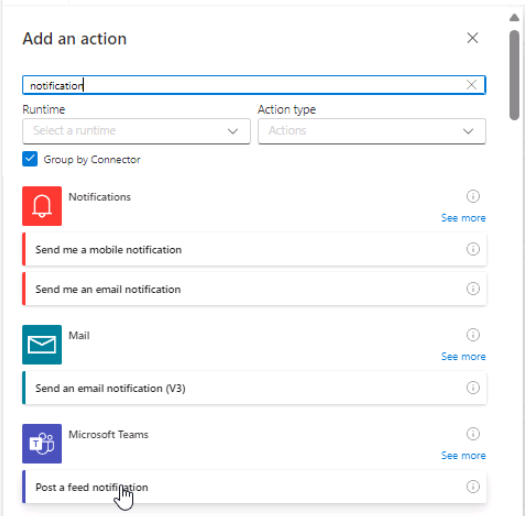Select Send me an email notification

254,289
